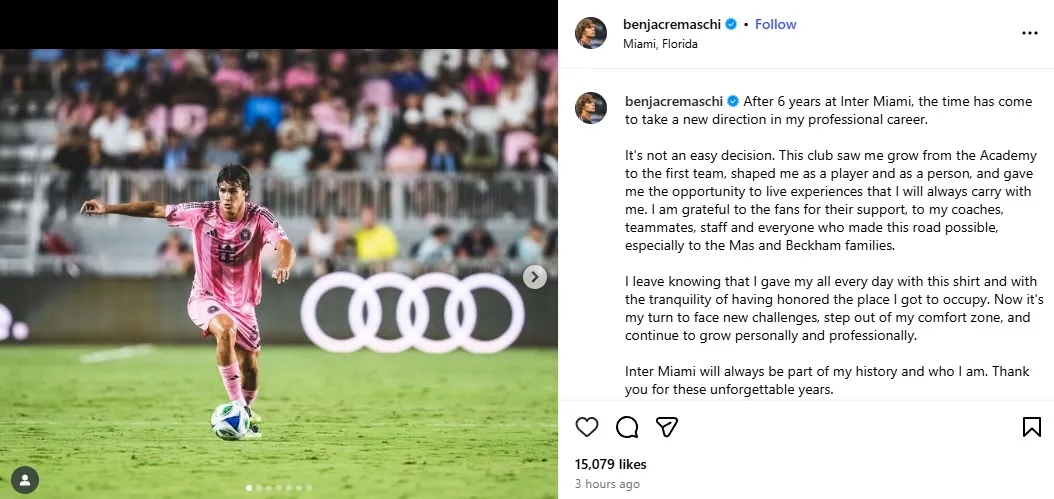View the 15,079 likes list

pos(610,464)
